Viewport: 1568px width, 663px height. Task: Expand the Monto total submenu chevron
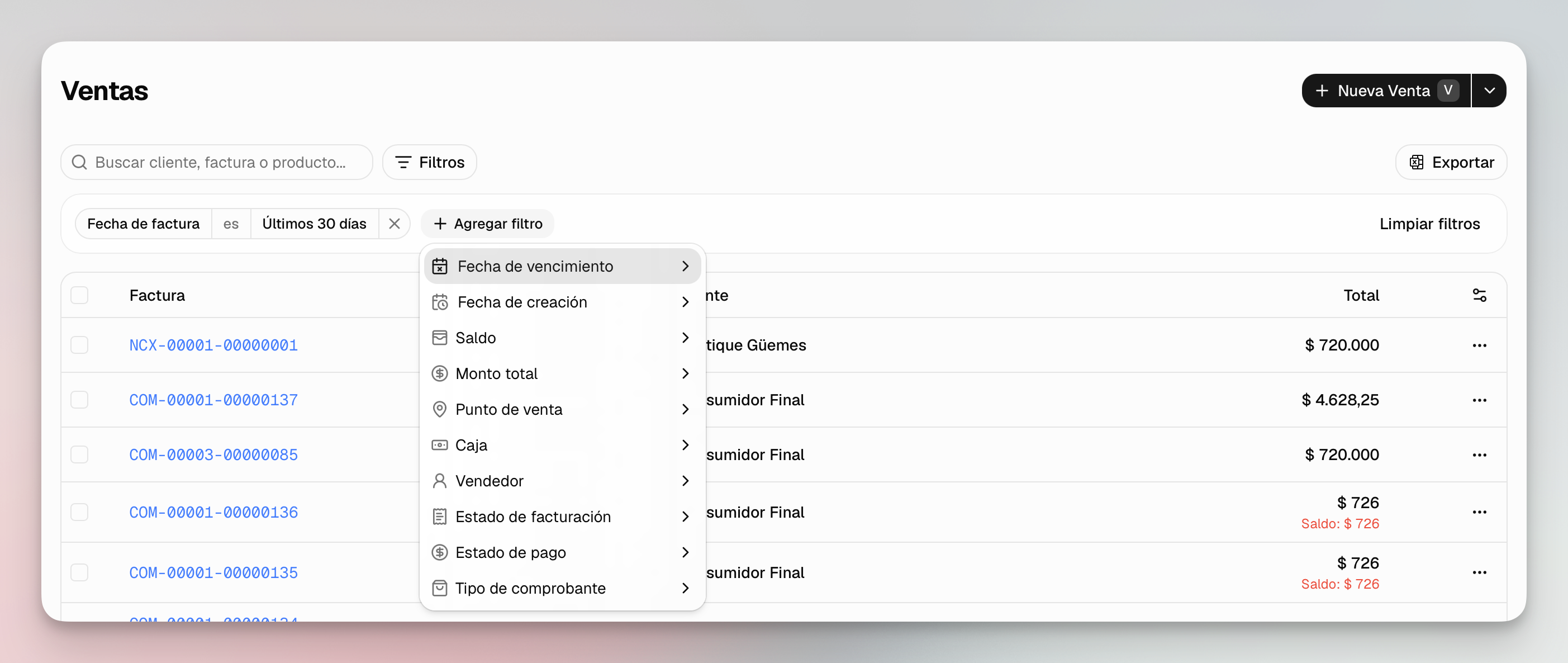(x=686, y=373)
